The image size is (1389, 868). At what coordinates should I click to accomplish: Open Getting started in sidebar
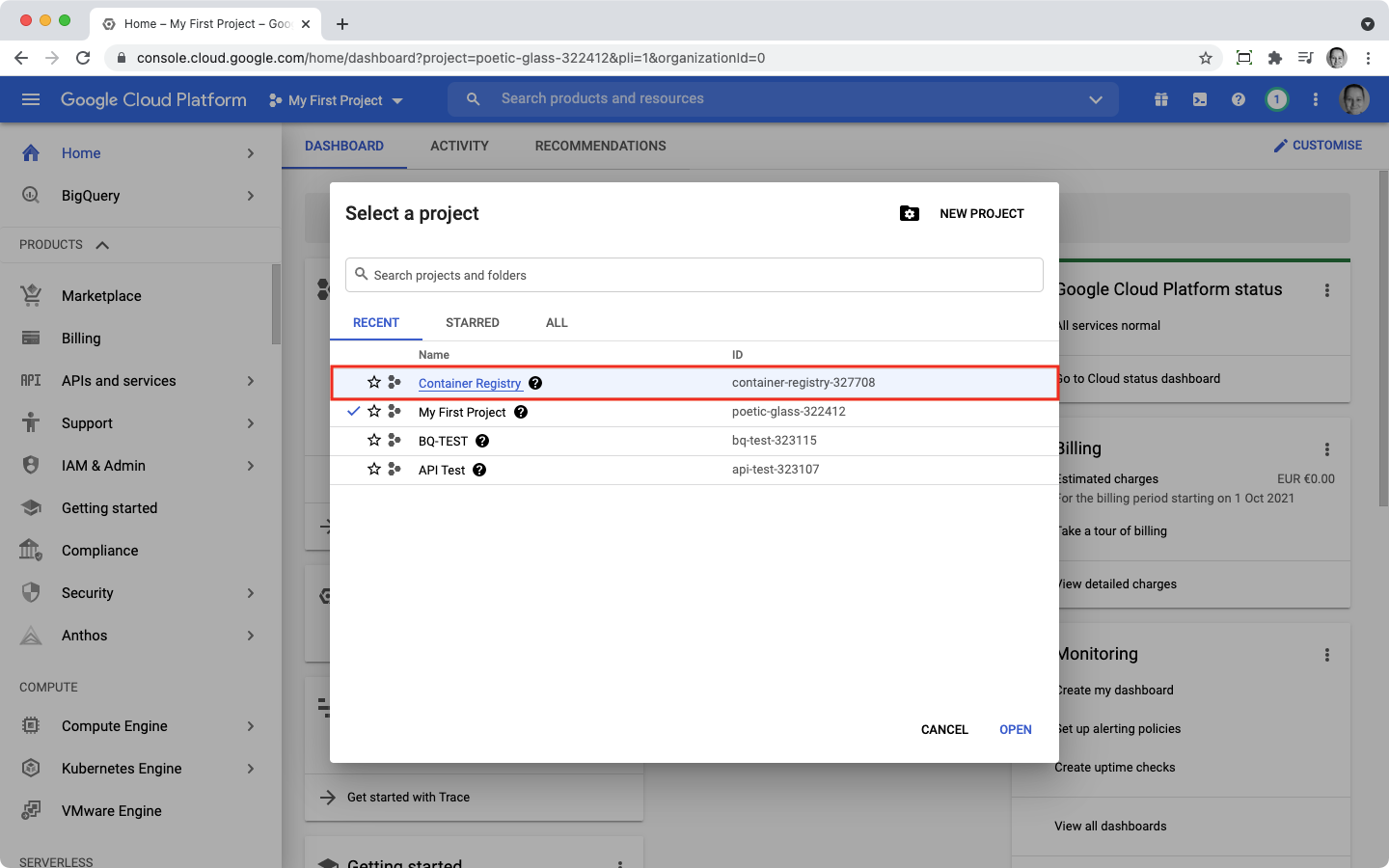point(109,508)
